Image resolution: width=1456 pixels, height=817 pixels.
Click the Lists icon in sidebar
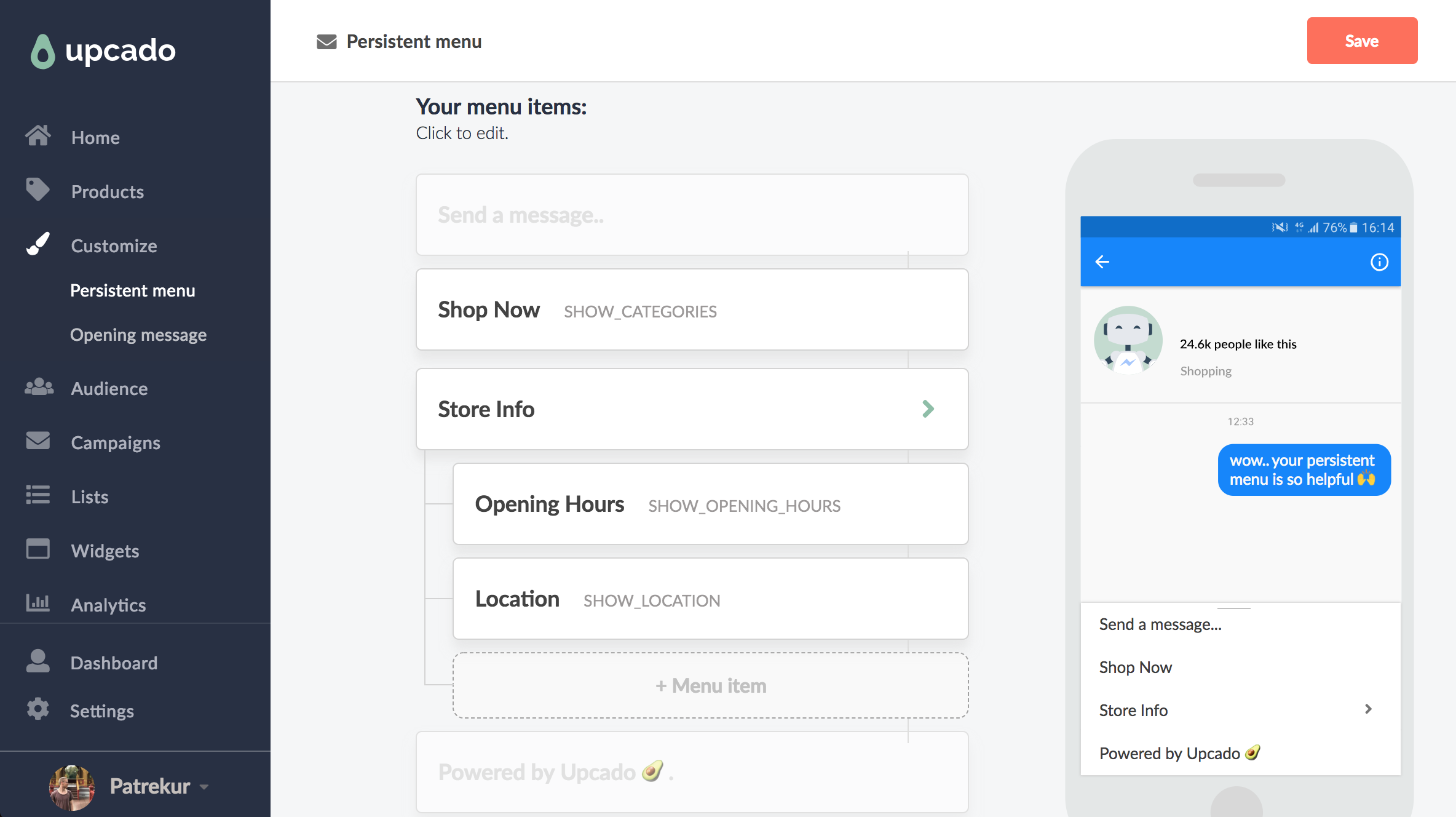[38, 495]
